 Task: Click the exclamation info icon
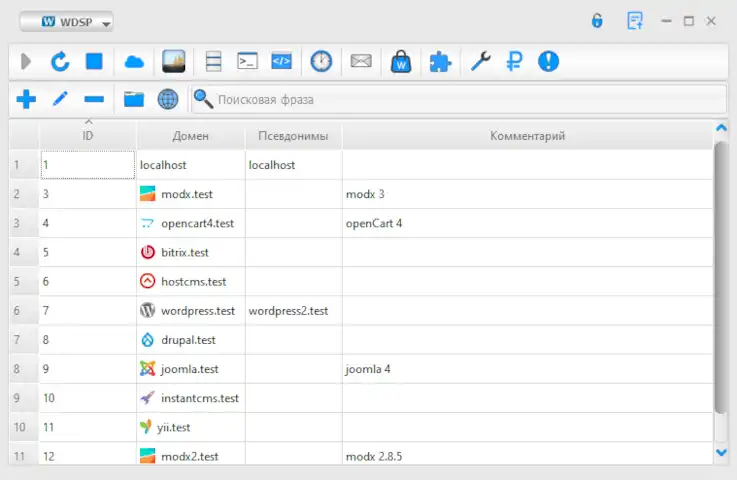pyautogui.click(x=549, y=62)
